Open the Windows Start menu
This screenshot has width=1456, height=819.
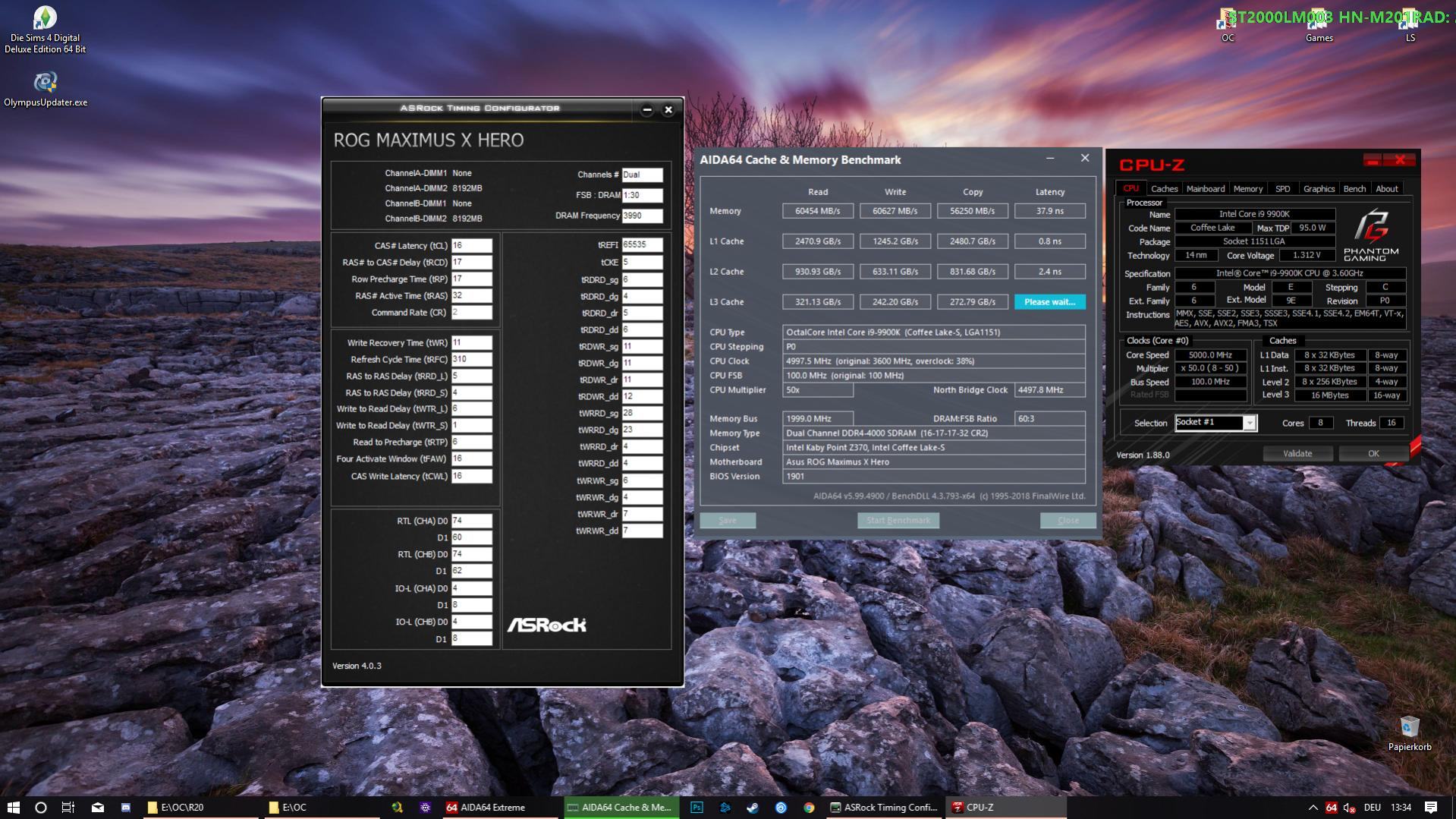13,808
